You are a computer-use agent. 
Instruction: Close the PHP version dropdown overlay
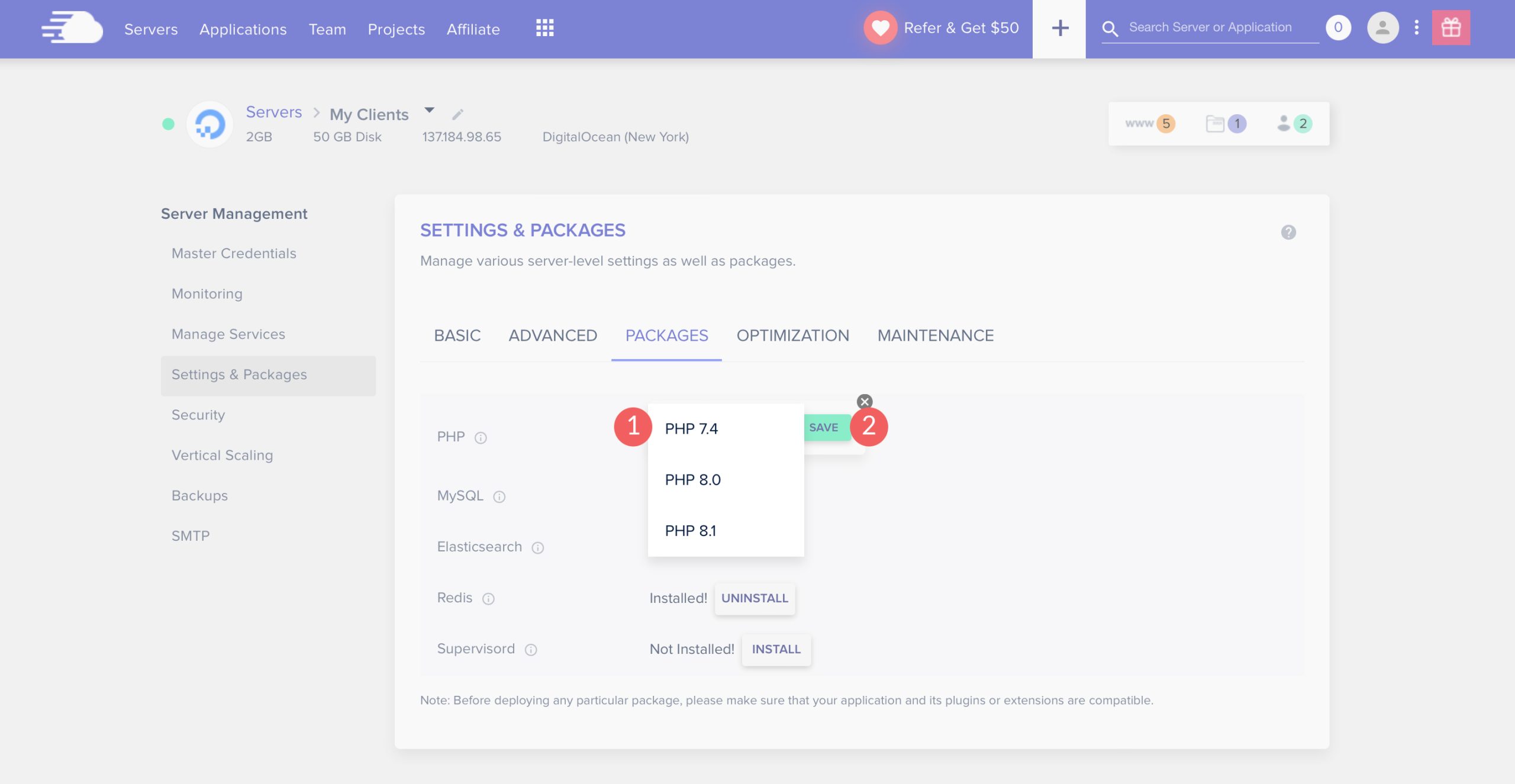pyautogui.click(x=864, y=401)
